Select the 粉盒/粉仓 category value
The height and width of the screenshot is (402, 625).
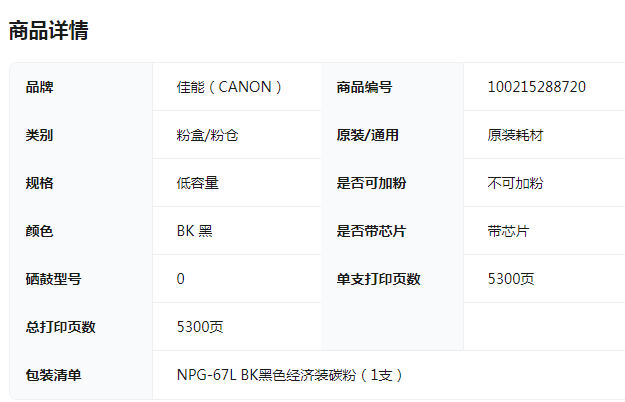[207, 135]
